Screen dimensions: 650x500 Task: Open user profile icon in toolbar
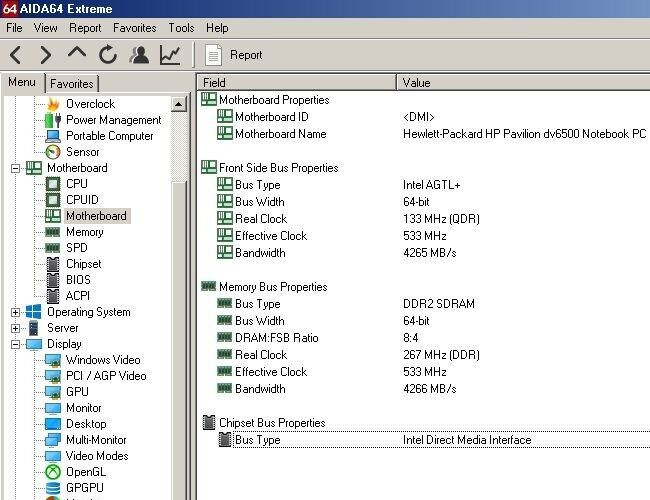pos(139,55)
